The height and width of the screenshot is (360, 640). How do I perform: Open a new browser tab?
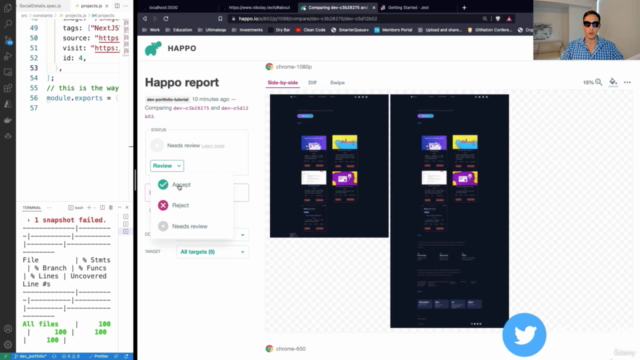(x=464, y=7)
